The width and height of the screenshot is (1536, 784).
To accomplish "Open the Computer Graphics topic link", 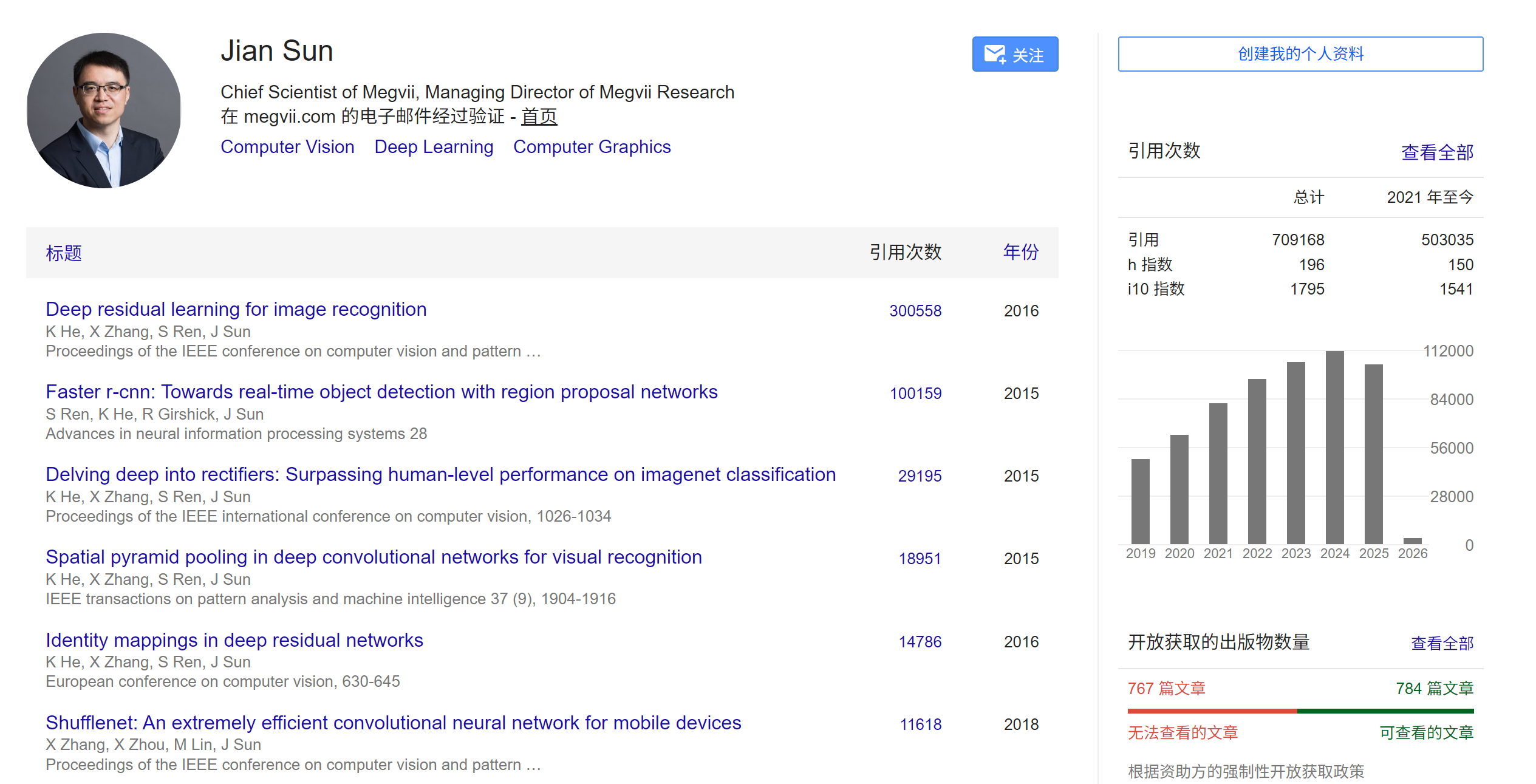I will [592, 147].
